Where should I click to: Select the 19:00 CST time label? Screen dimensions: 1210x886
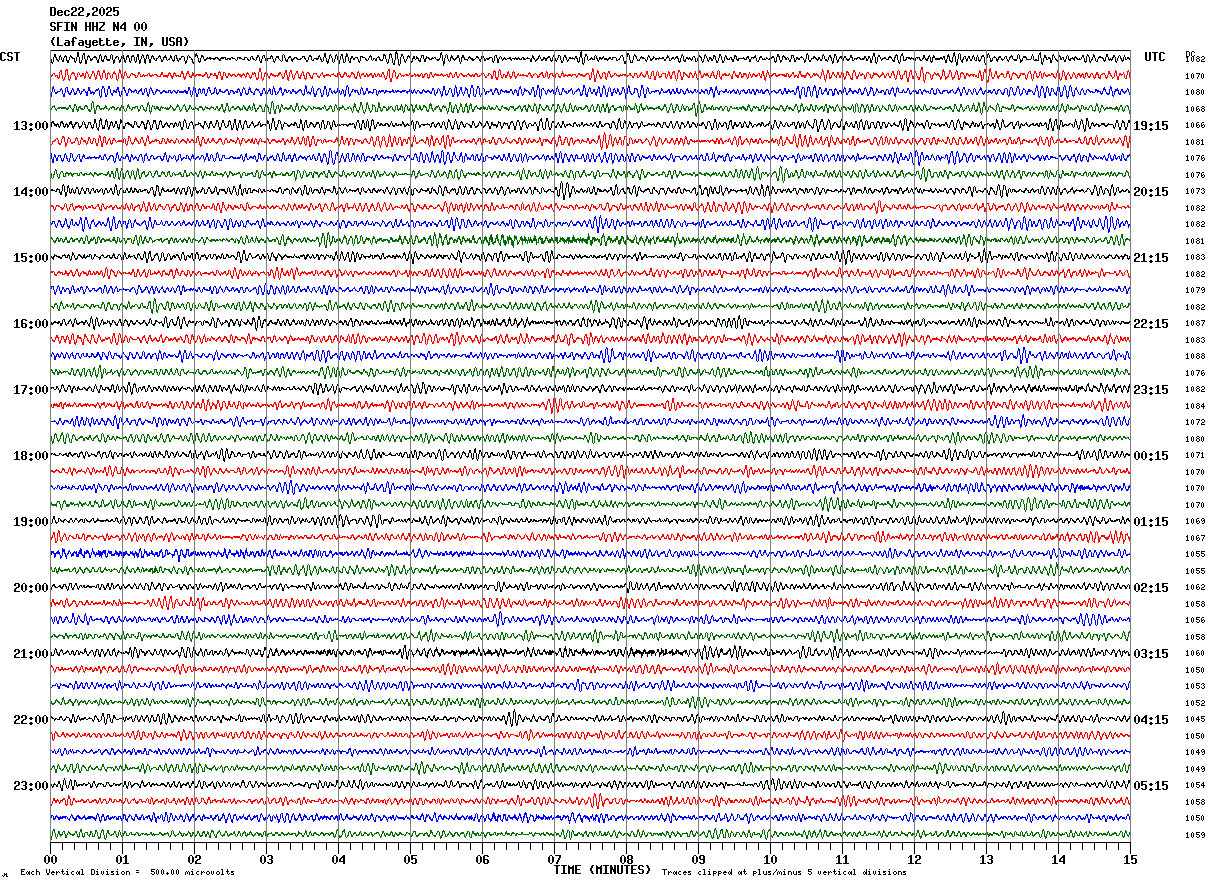tap(30, 522)
